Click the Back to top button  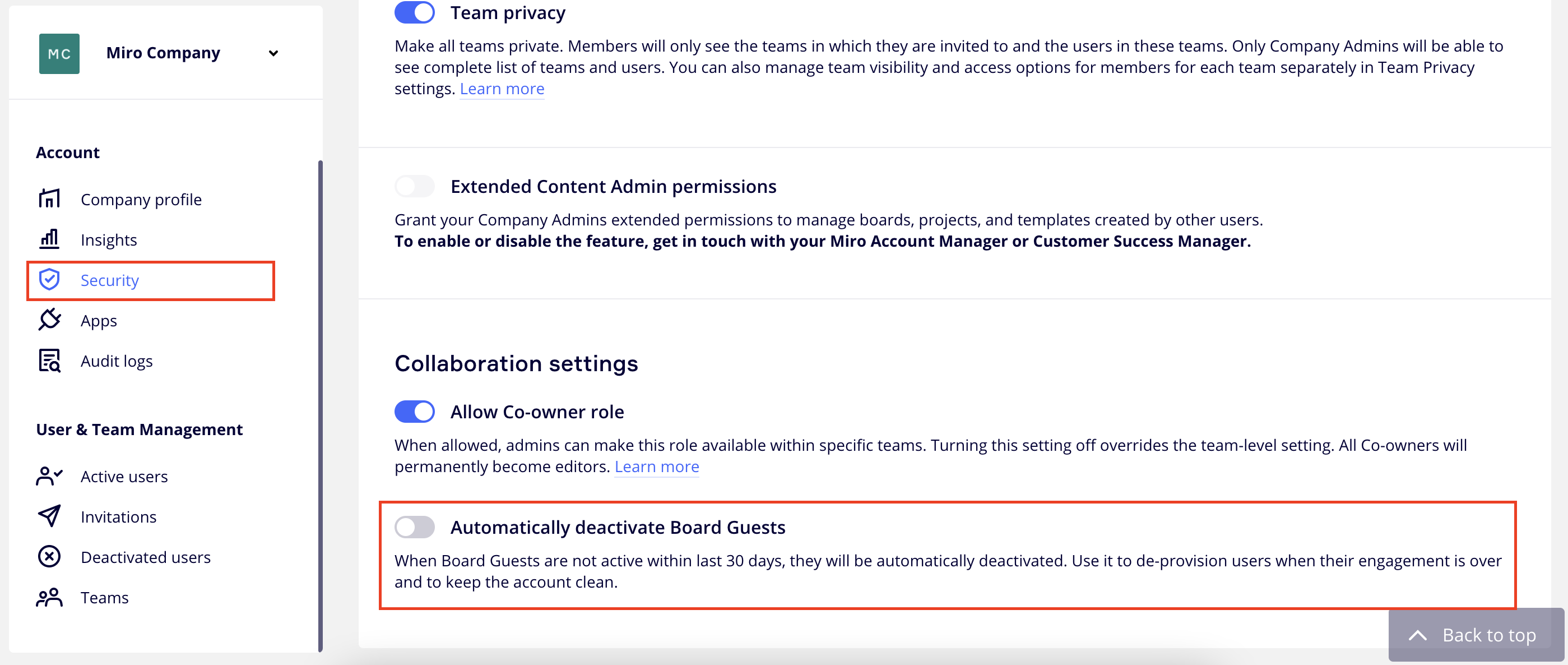[1475, 635]
